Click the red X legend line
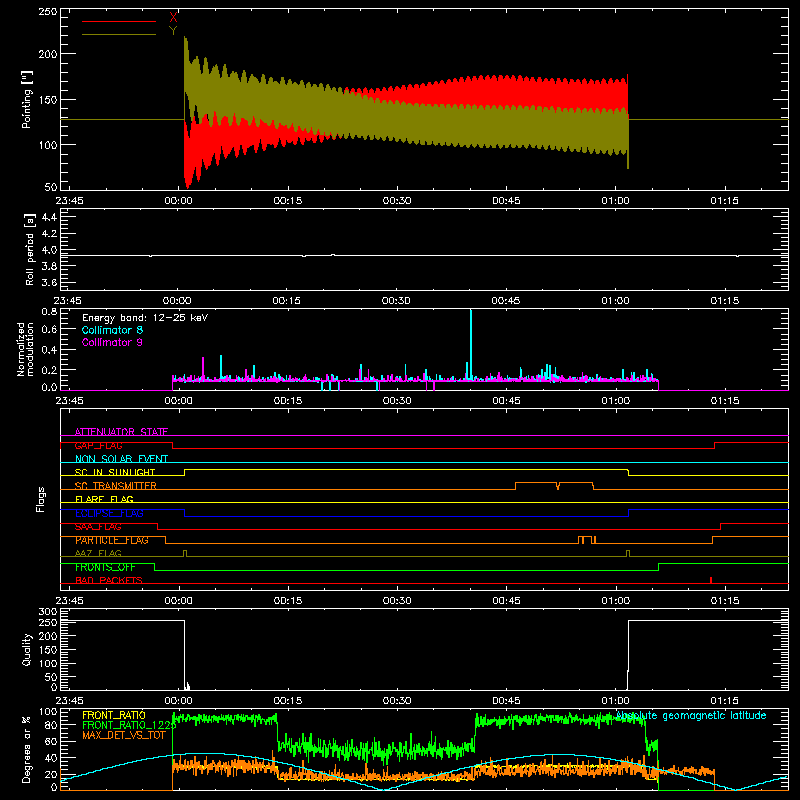Image resolution: width=800 pixels, height=800 pixels. pyautogui.click(x=119, y=21)
